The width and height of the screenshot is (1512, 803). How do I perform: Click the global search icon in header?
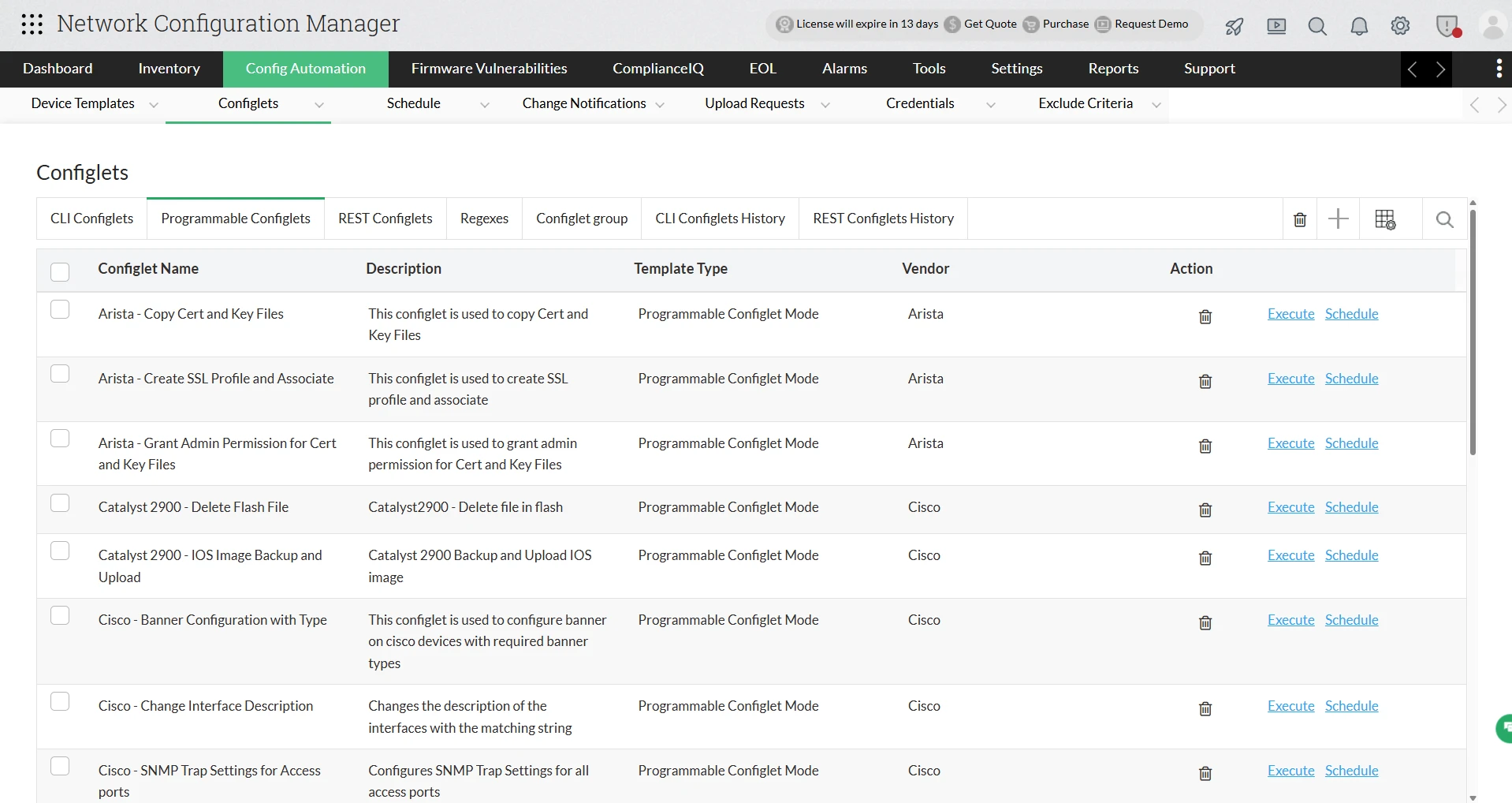(1318, 26)
